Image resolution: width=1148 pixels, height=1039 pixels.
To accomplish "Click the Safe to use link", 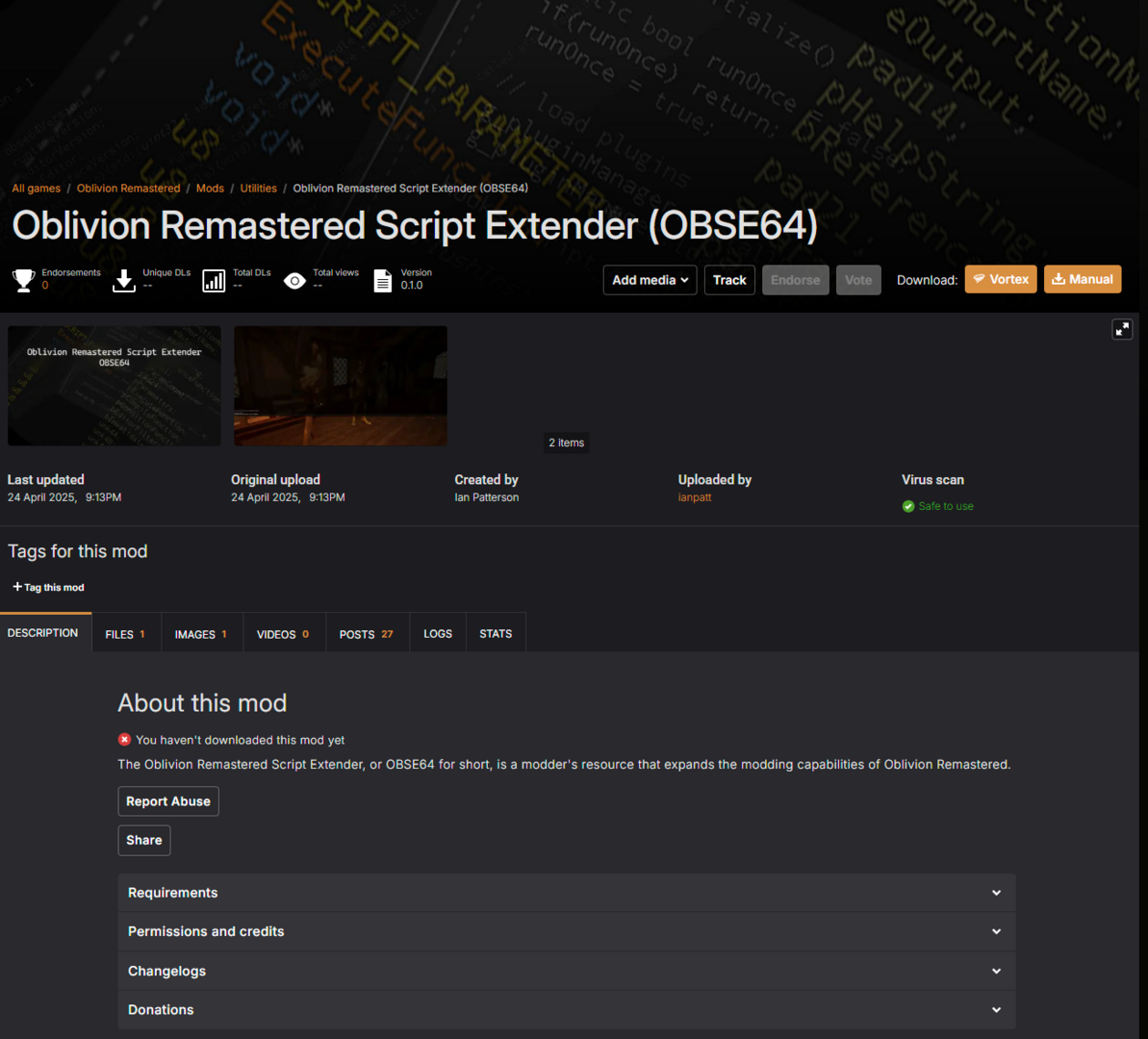I will point(945,506).
